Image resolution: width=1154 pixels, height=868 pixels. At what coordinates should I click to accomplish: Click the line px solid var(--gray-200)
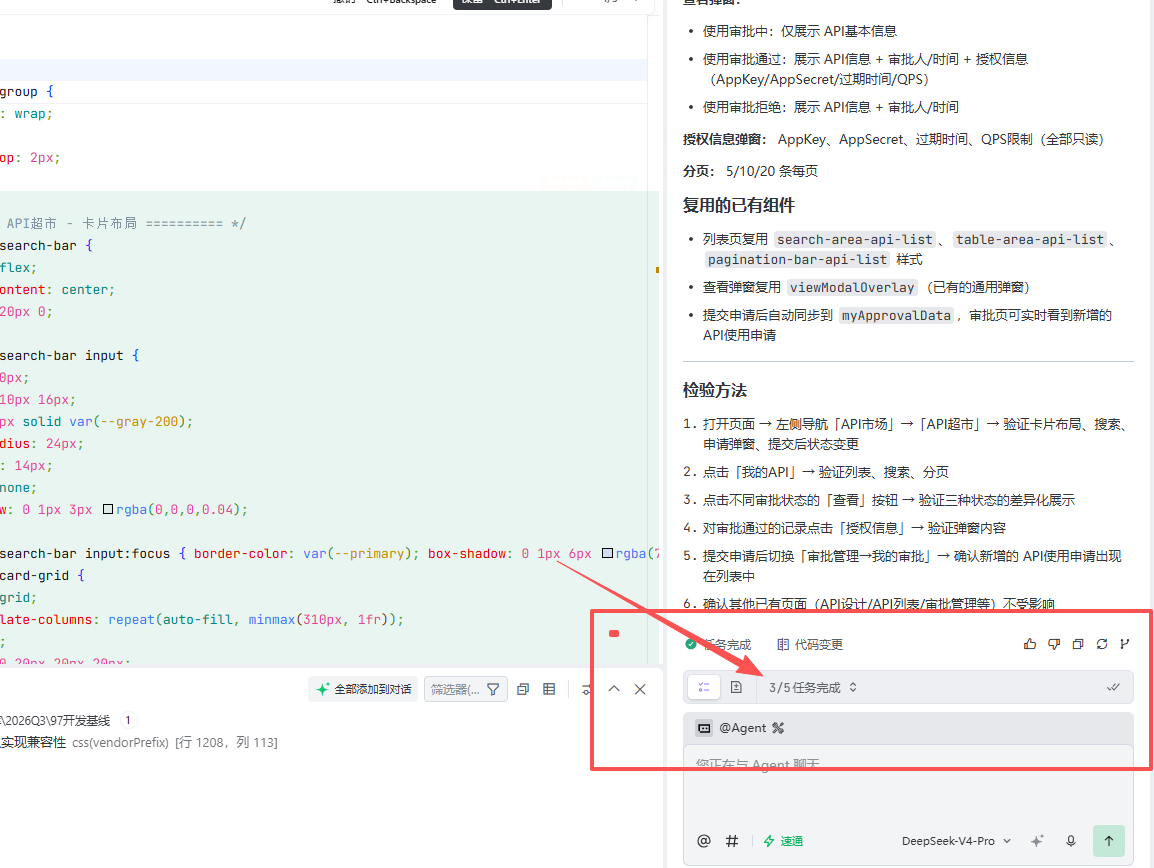[x=96, y=422]
